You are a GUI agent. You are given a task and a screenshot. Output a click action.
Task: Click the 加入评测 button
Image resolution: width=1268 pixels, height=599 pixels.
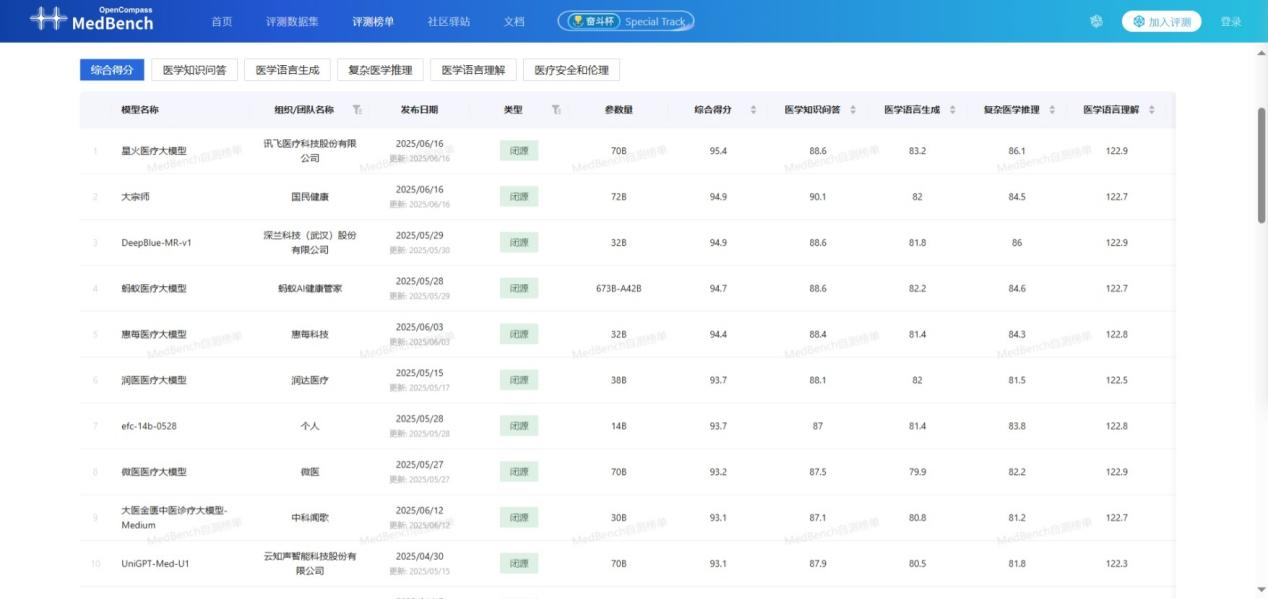1161,22
